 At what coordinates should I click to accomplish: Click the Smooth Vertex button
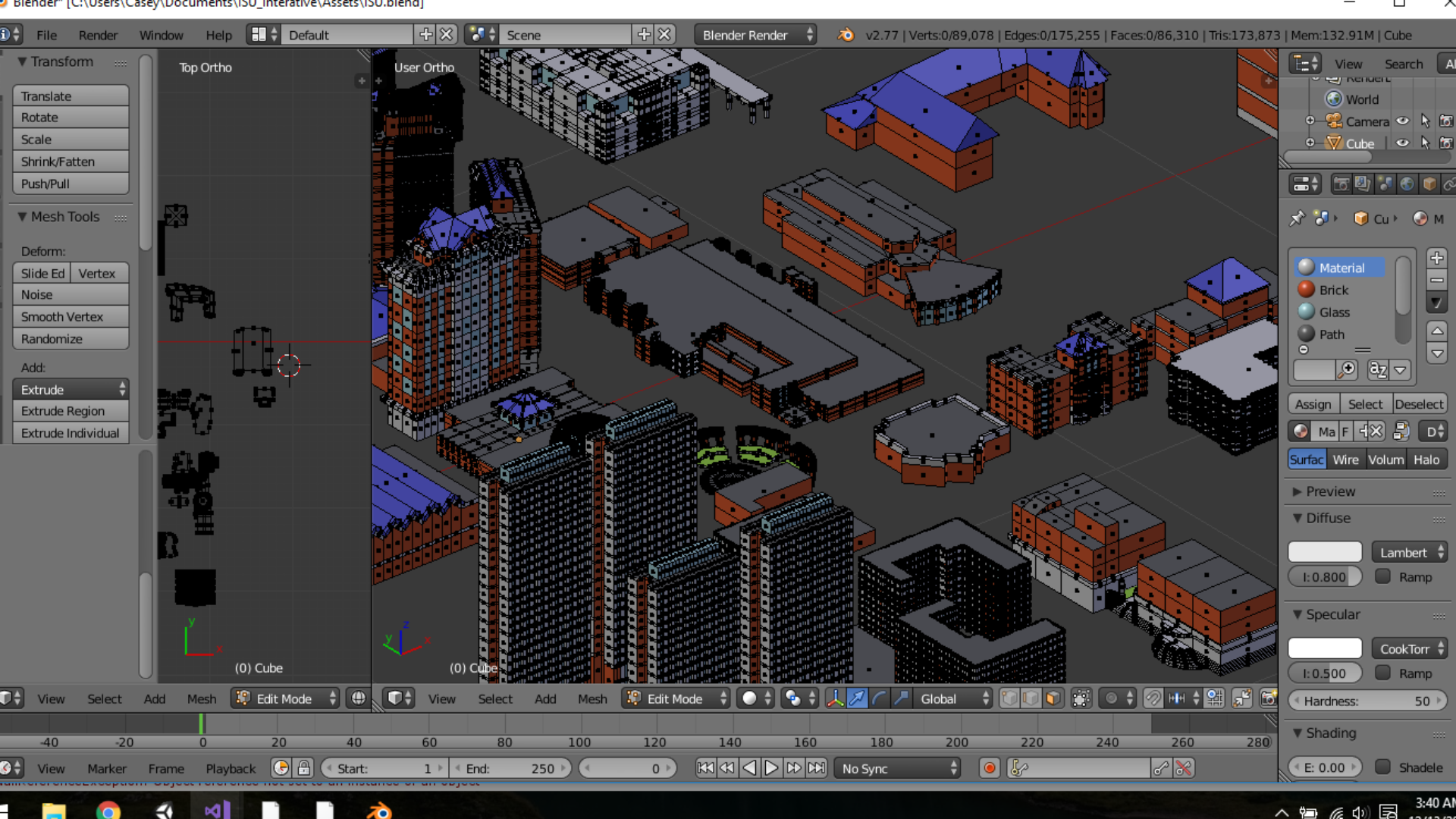[71, 316]
